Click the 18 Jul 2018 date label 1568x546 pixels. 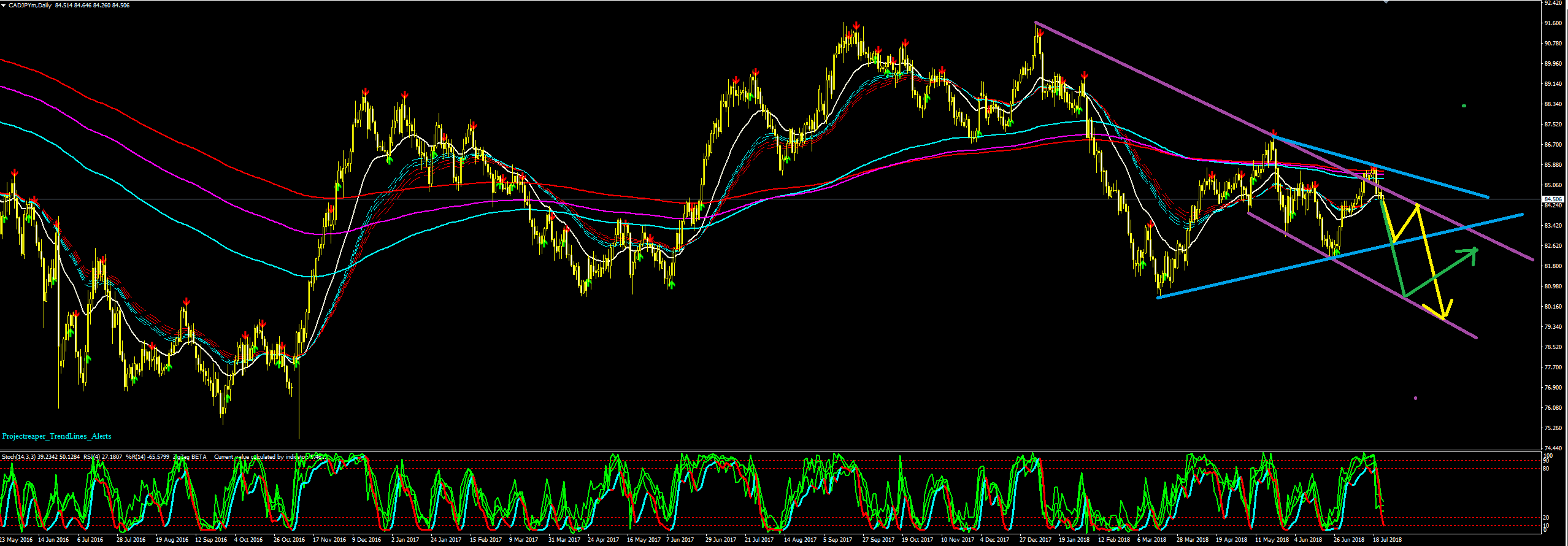point(1387,540)
